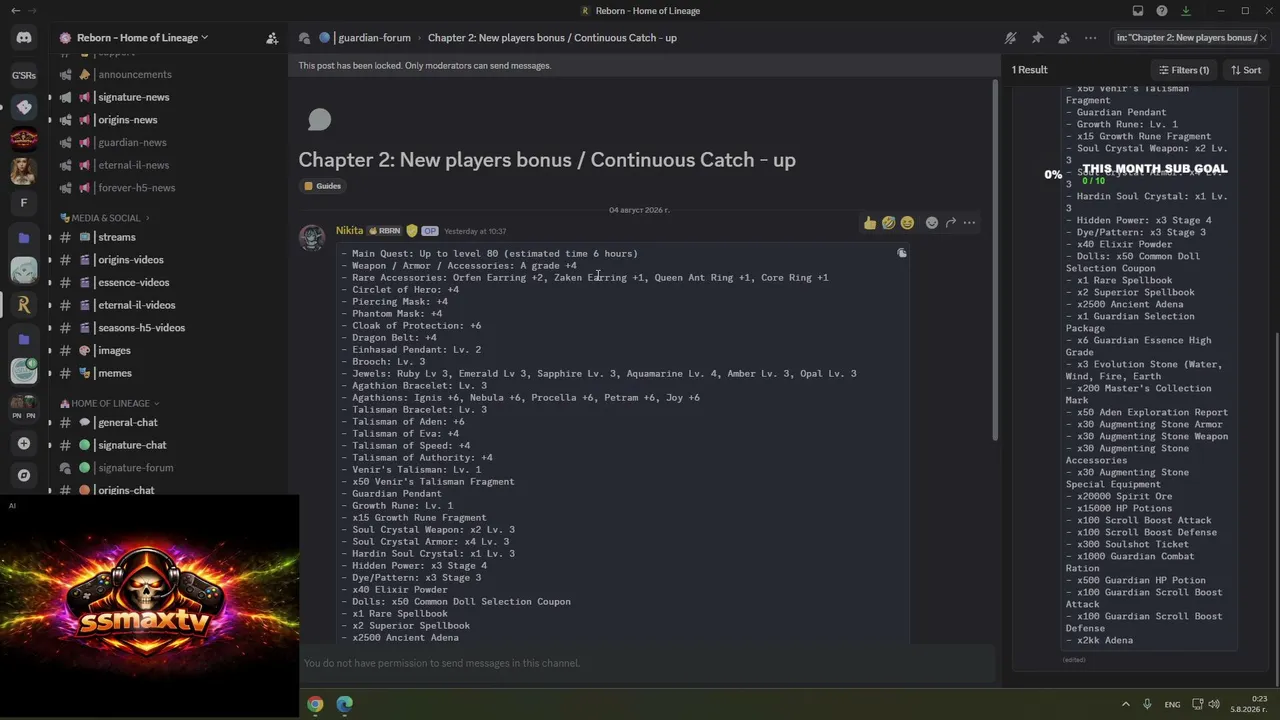
Task: Toggle the member list panel
Action: point(1063,38)
